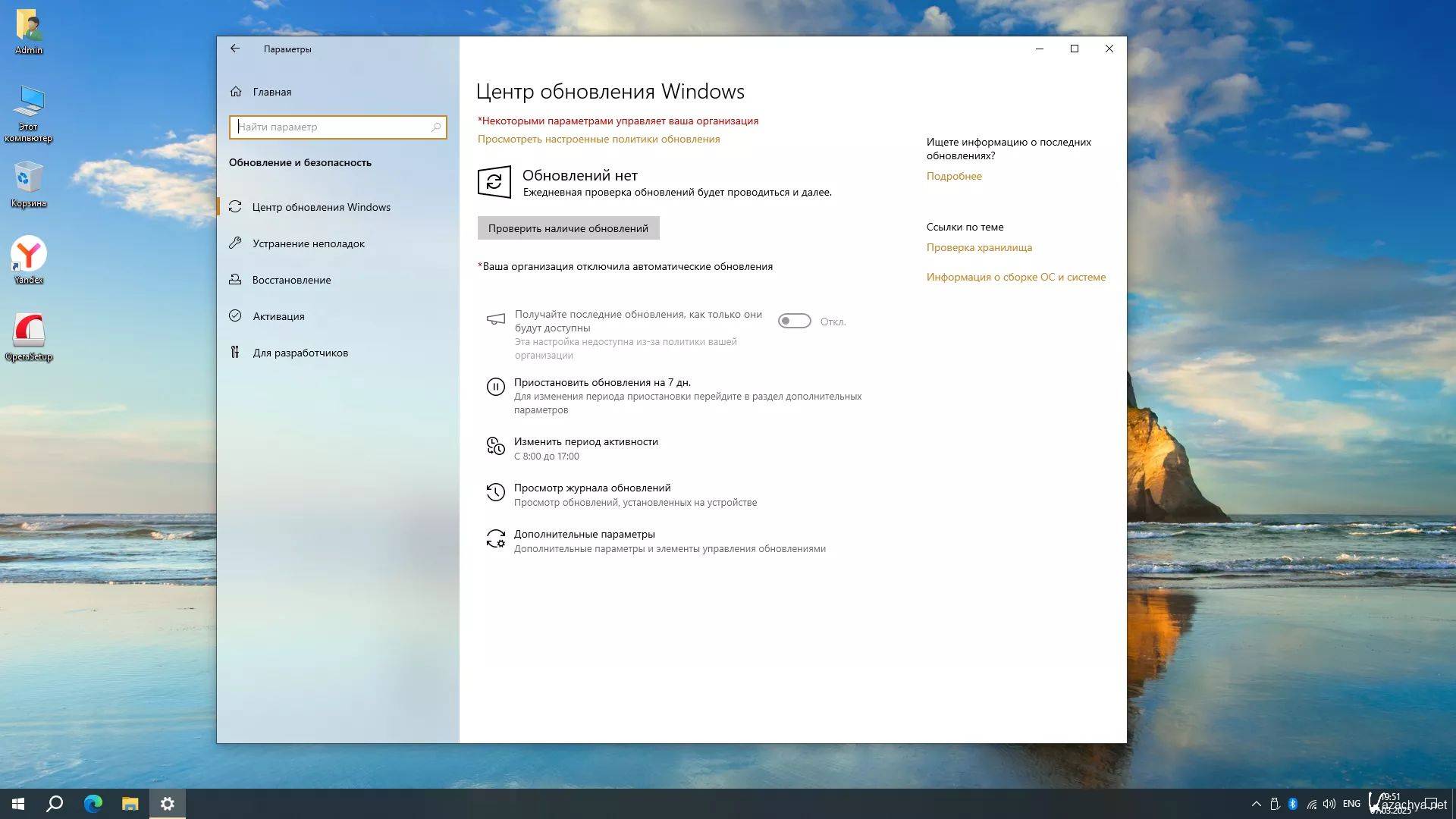Open Устранение неполадок section
This screenshot has width=1456, height=819.
pyautogui.click(x=308, y=243)
